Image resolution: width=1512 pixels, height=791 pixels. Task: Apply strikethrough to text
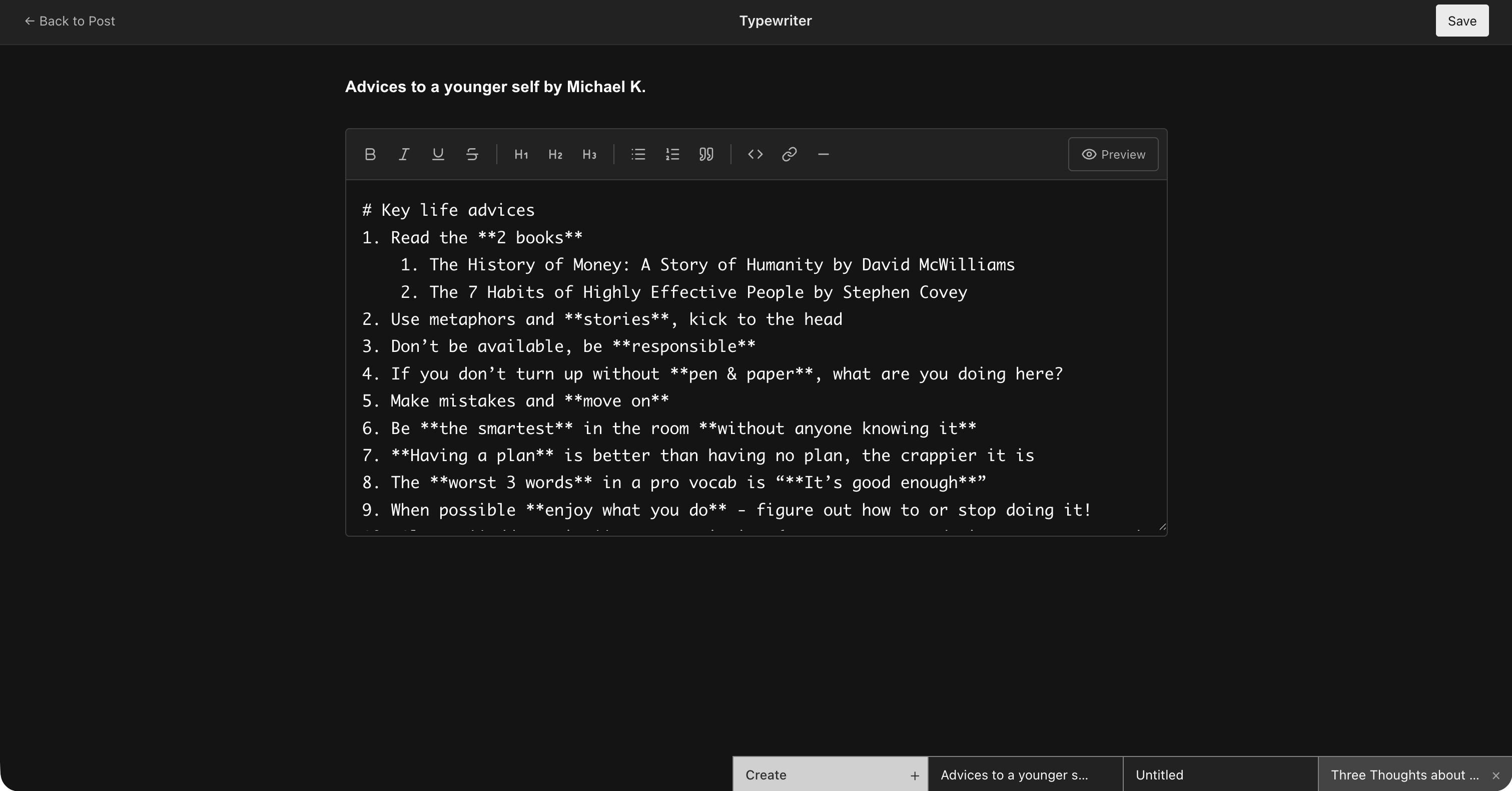pyautogui.click(x=472, y=154)
